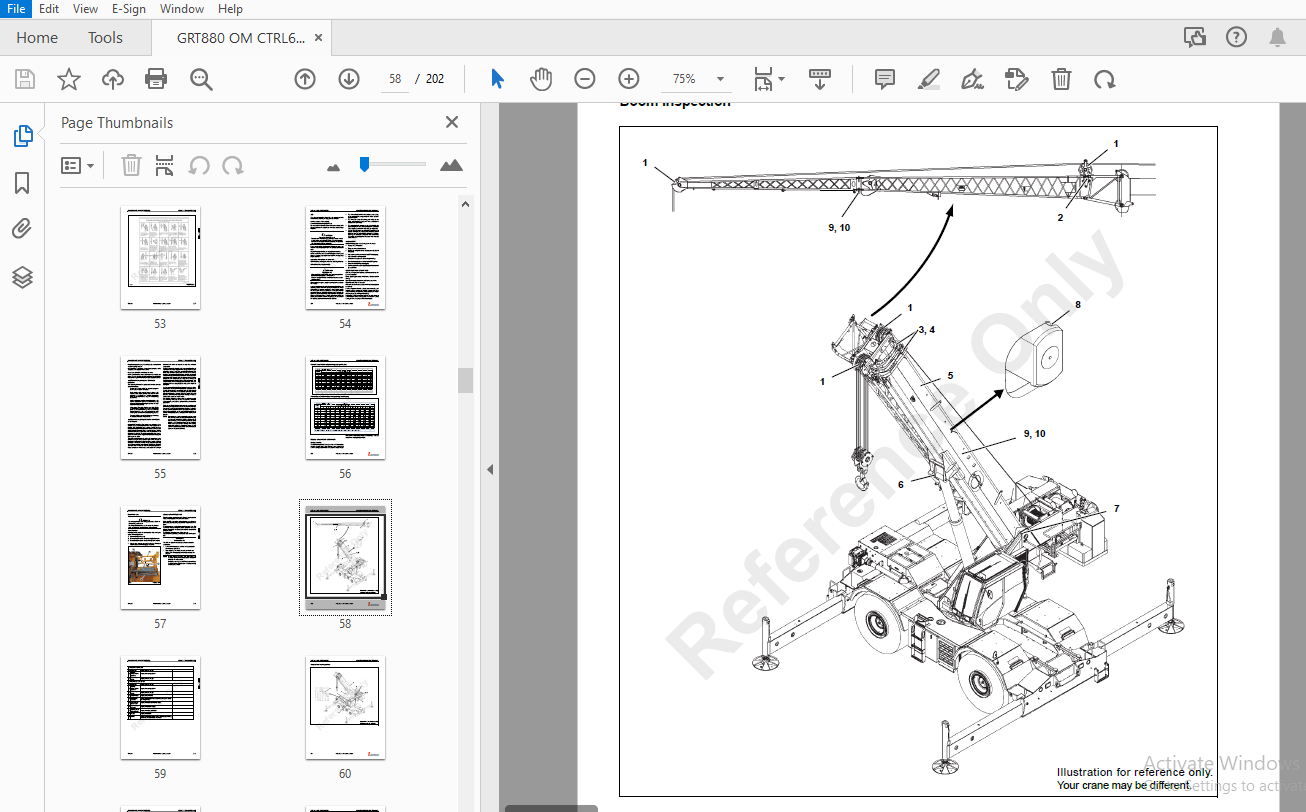Add a comment sticky note
1306x812 pixels.
885,79
